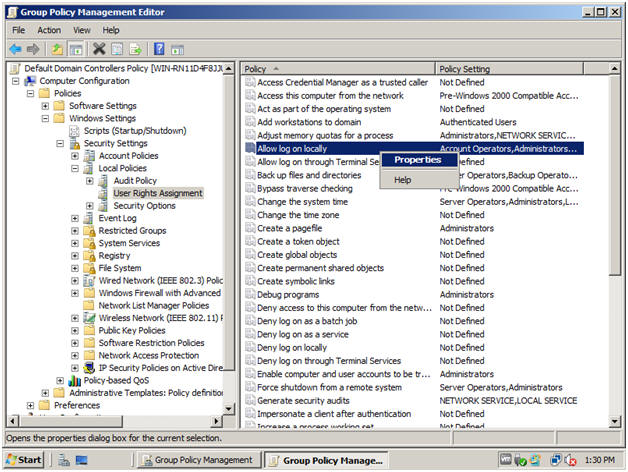
Task: Click the network connection tray icon
Action: [556, 460]
